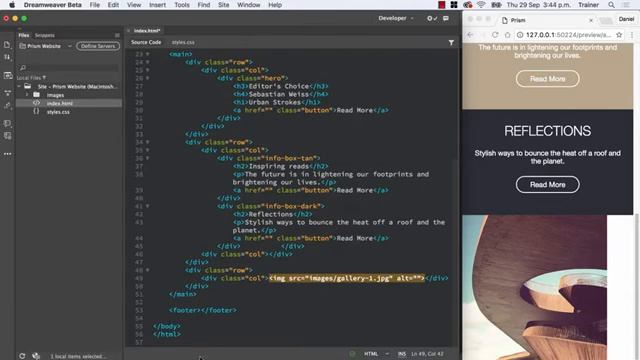Screen dimensions: 640x360
Task: Click the Ln 49, Col 42 status text
Action: tap(427, 354)
